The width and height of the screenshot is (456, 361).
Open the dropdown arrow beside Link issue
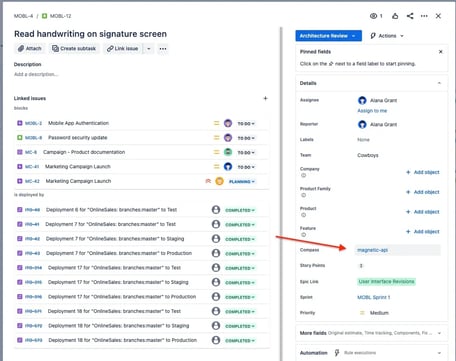[x=149, y=49]
